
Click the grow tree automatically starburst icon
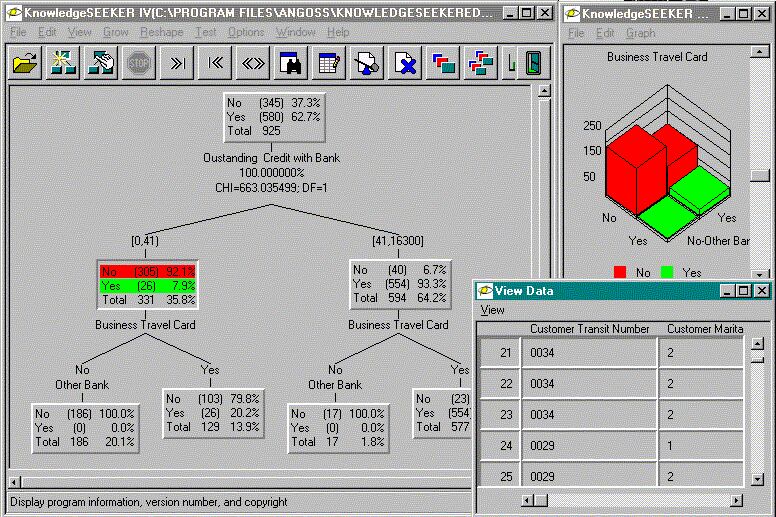coord(63,63)
